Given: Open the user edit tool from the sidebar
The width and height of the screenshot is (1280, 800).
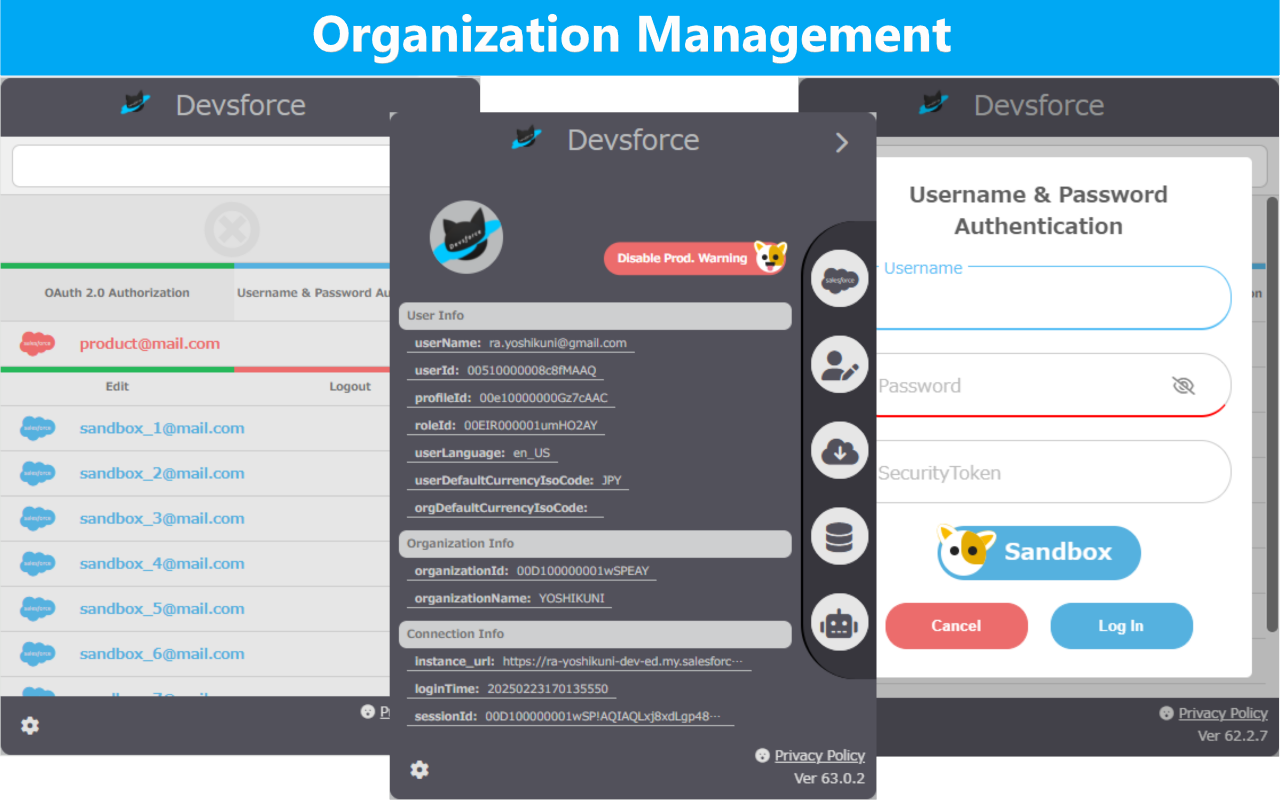Looking at the screenshot, I should click(x=838, y=364).
